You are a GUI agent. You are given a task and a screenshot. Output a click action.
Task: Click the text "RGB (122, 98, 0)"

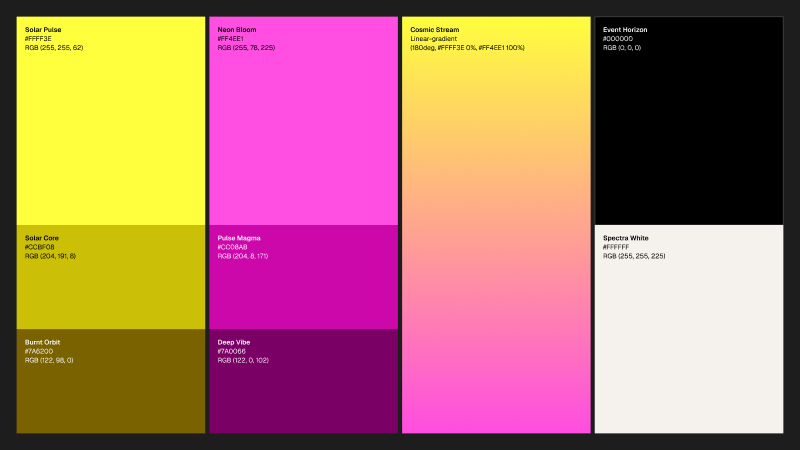click(x=49, y=360)
